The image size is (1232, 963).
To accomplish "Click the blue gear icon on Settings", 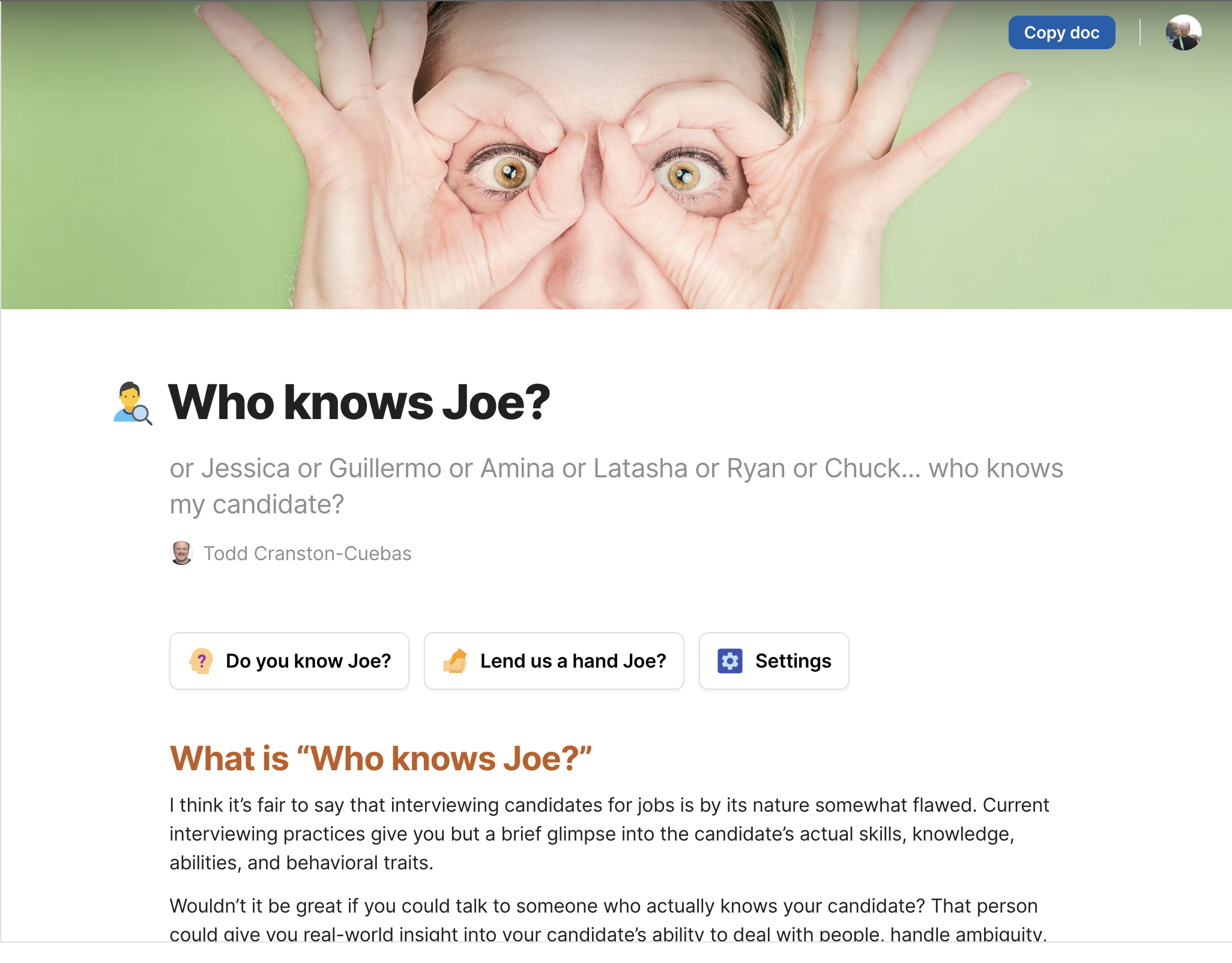I will (x=730, y=661).
